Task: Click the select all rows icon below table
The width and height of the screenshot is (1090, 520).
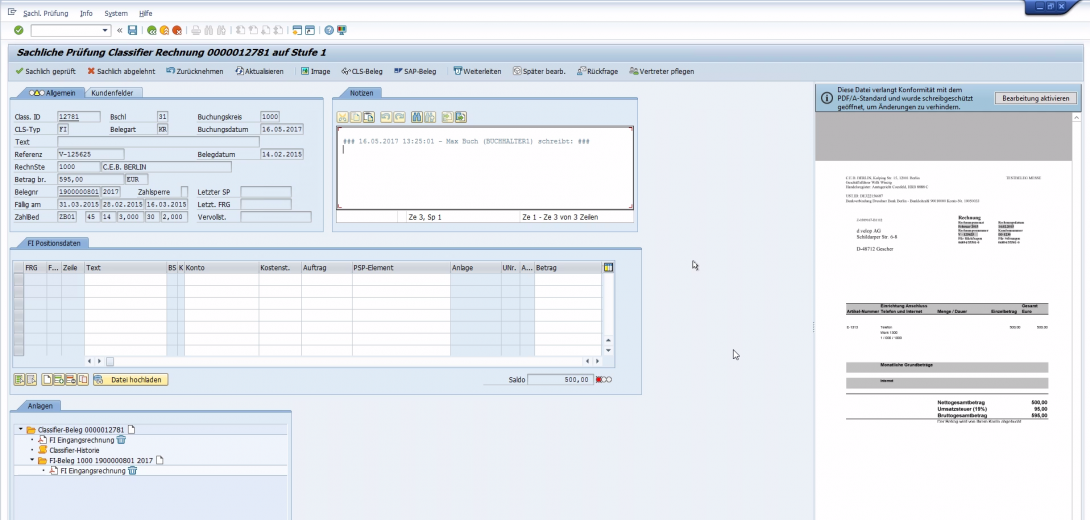Action: (19, 380)
